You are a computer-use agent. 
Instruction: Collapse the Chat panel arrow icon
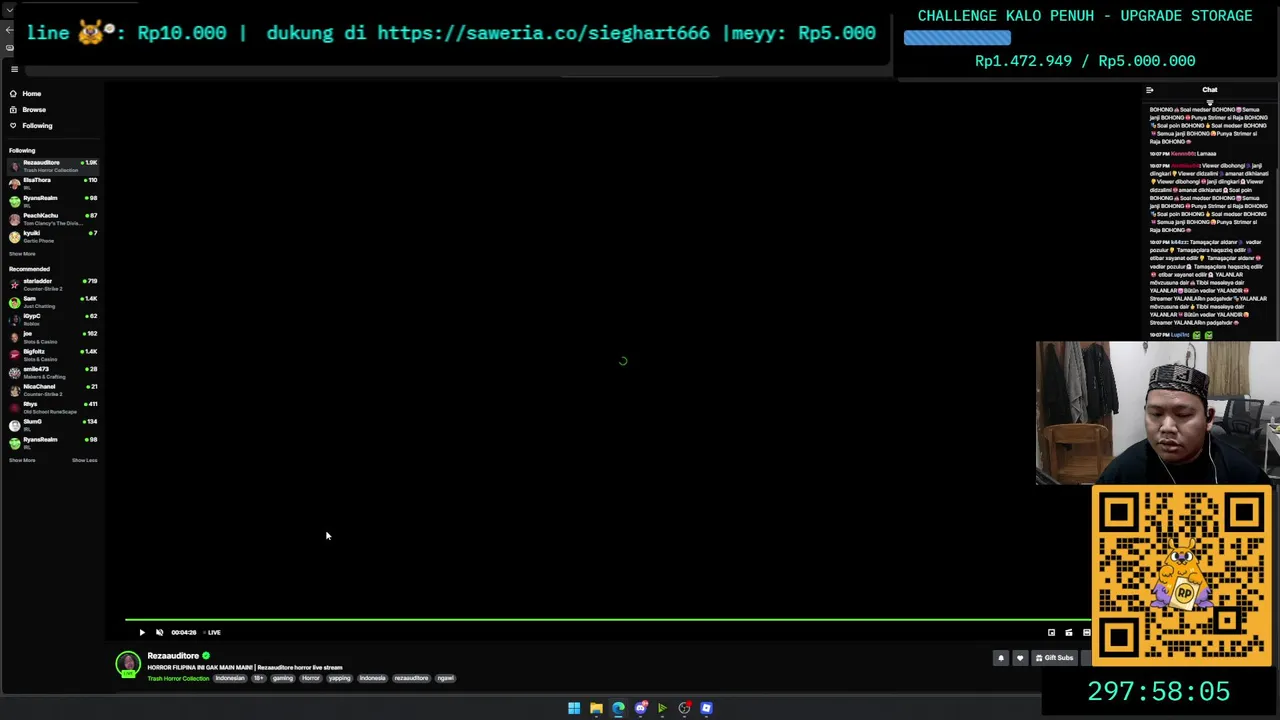pos(1150,90)
